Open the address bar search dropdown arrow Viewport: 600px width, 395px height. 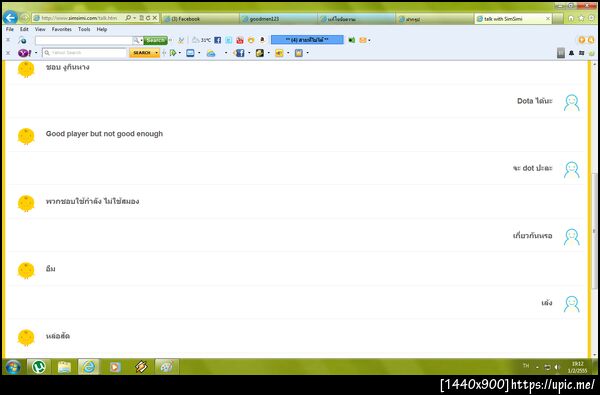134,18
